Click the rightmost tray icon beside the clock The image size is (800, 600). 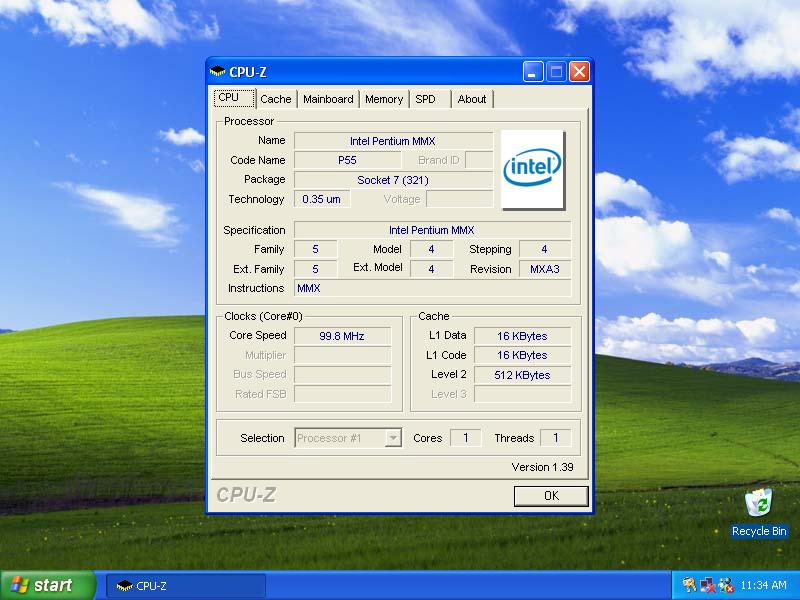point(725,585)
